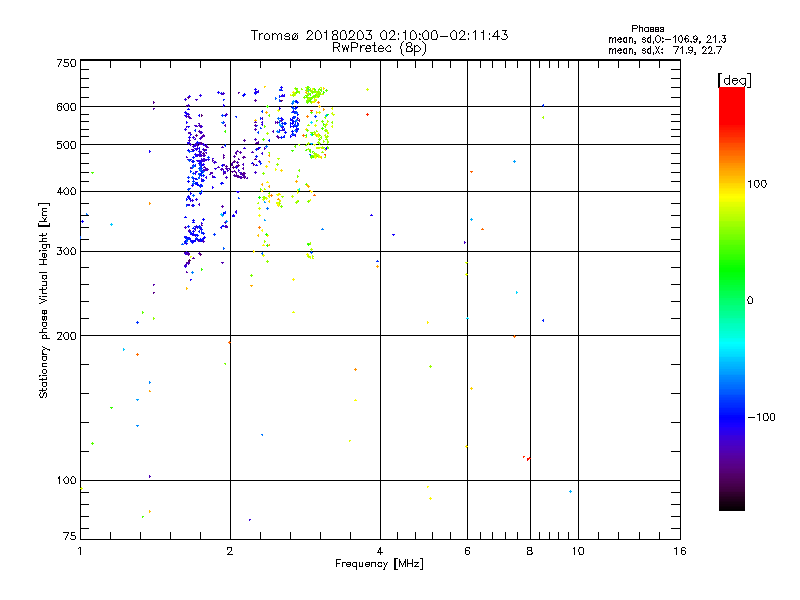Click the y-axis tick label '500'
The image size is (800, 600).
point(66,145)
